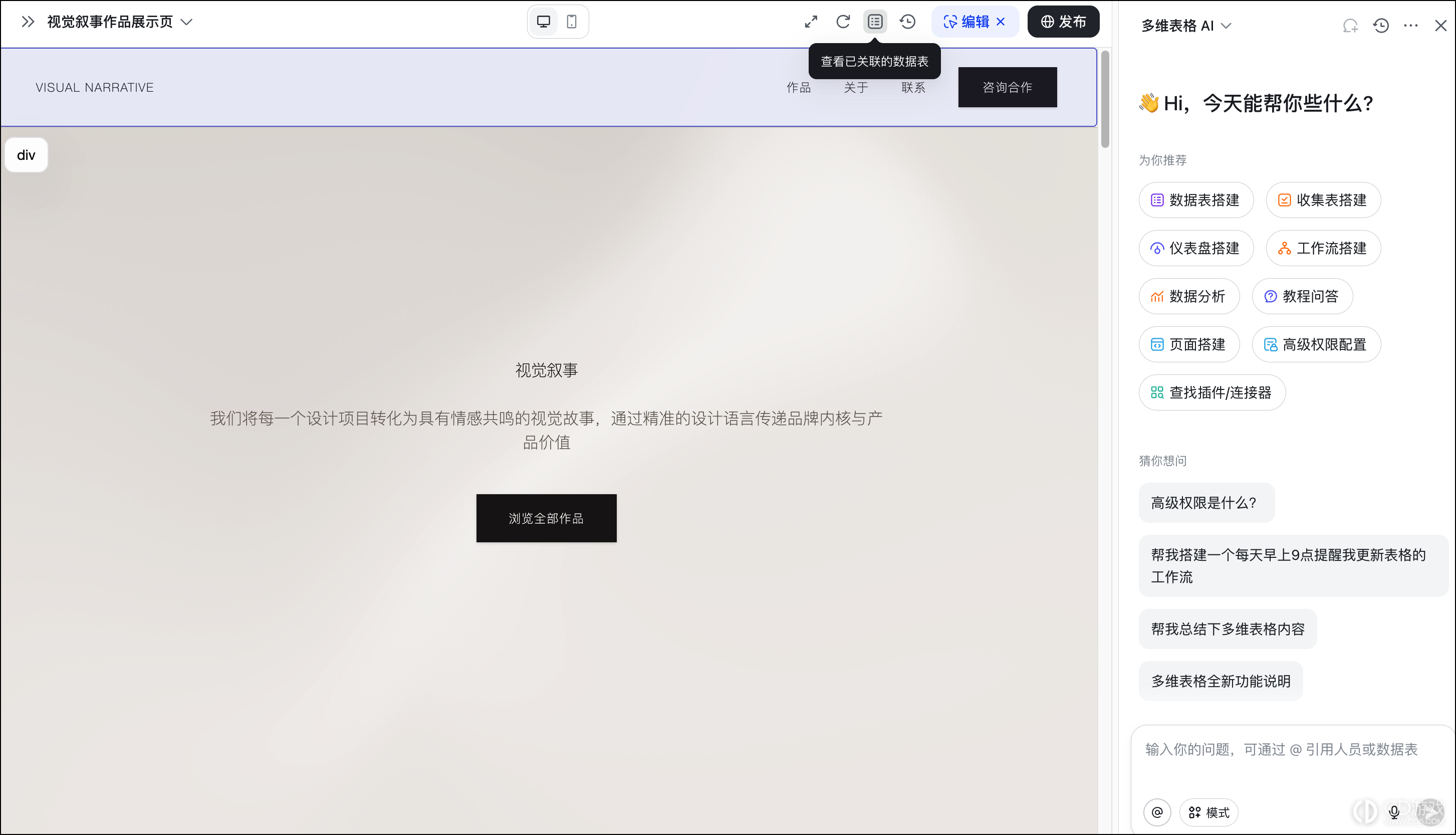Pick the 教程问答 suggestion chip

coord(1302,297)
